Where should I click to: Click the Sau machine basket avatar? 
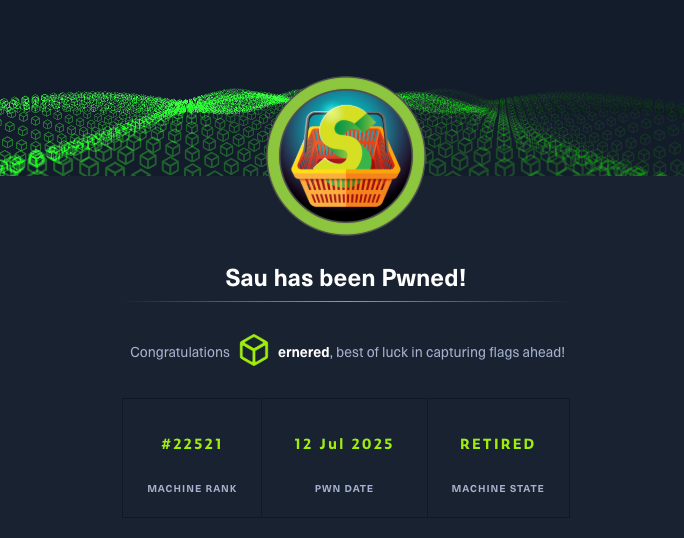pos(346,156)
